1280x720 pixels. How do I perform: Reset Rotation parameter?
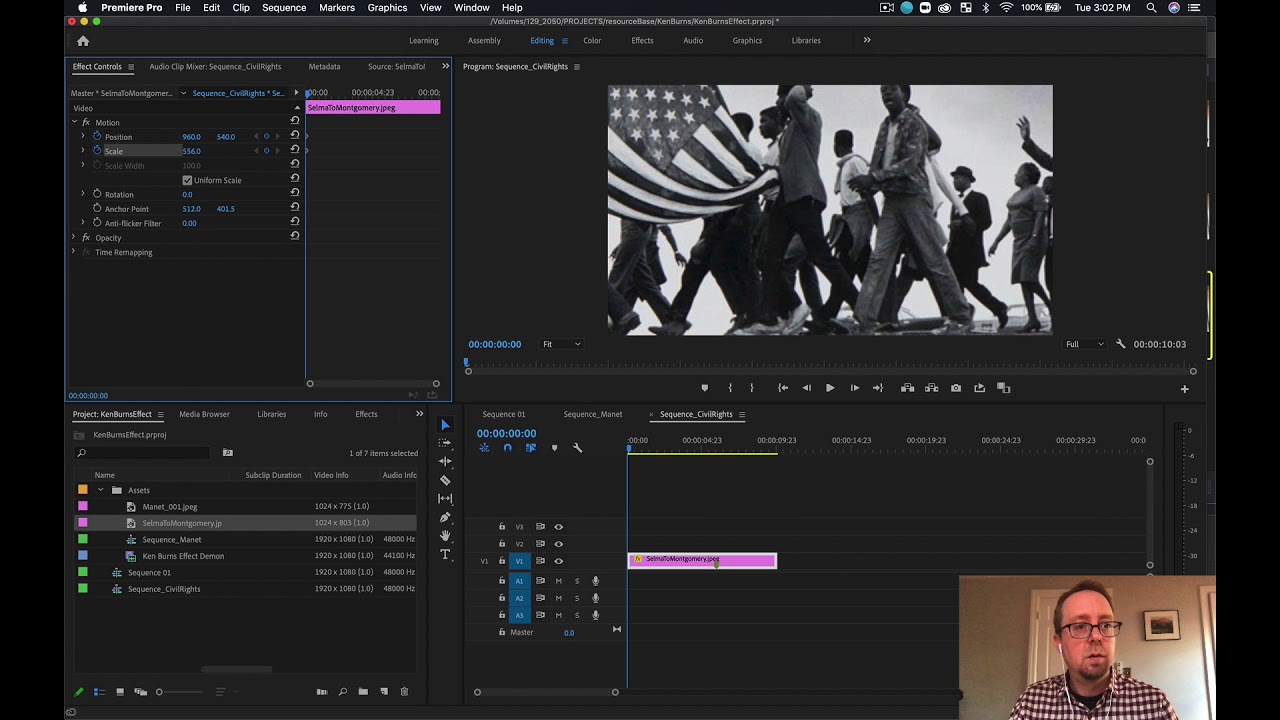(295, 194)
